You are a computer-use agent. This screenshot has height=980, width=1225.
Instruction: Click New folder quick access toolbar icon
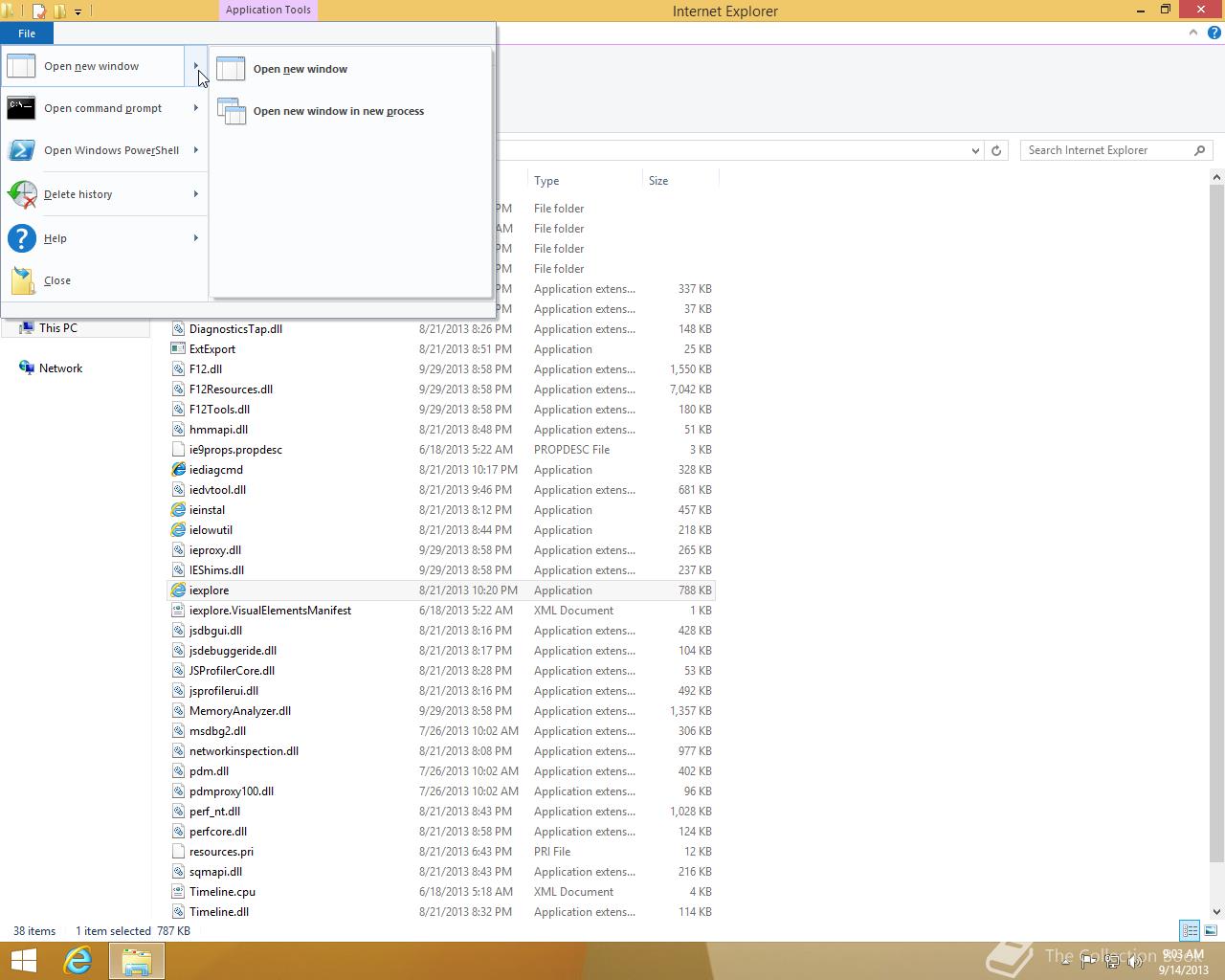point(59,11)
